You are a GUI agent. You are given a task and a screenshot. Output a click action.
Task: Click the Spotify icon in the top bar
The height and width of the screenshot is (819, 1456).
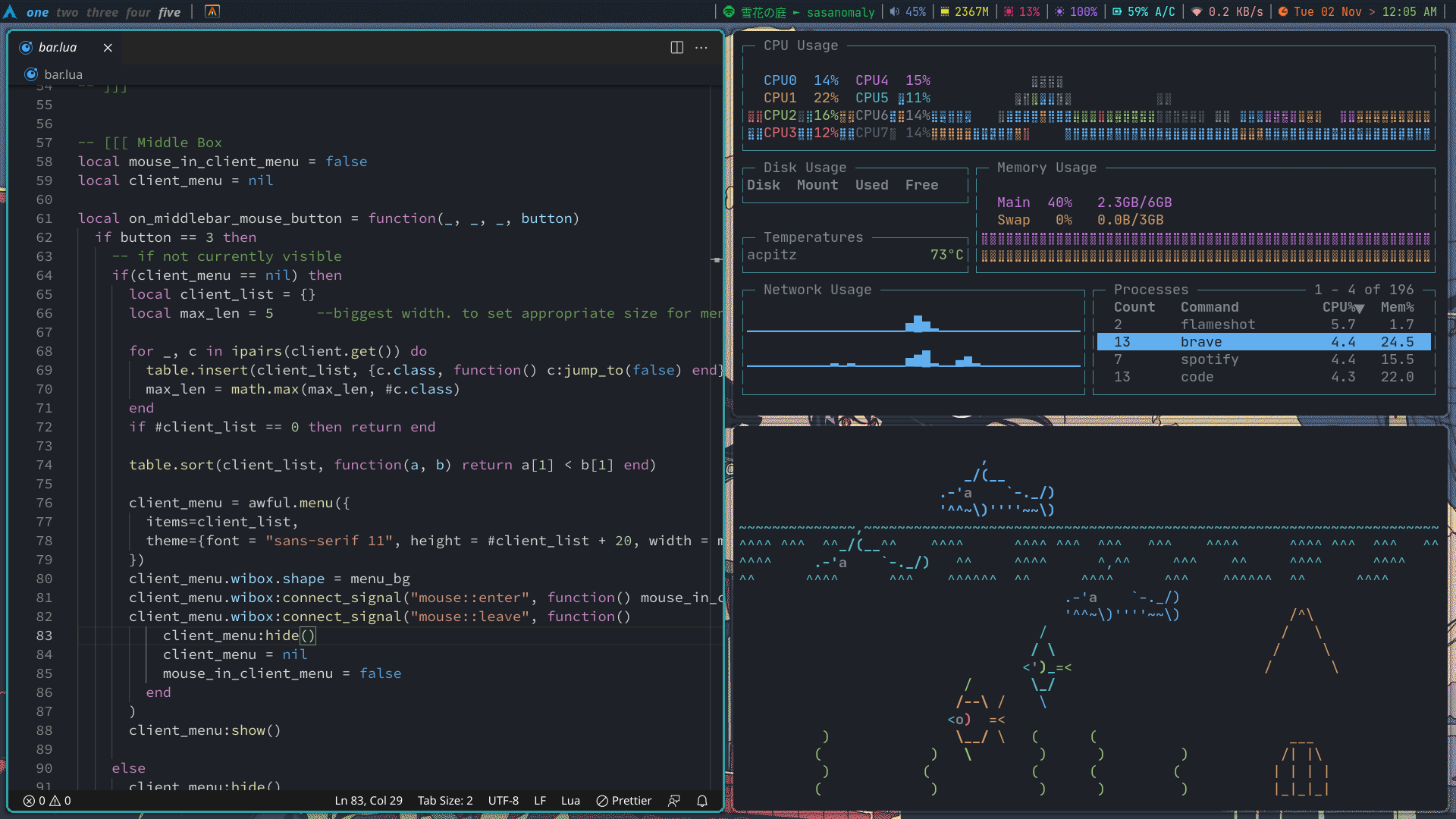[729, 12]
